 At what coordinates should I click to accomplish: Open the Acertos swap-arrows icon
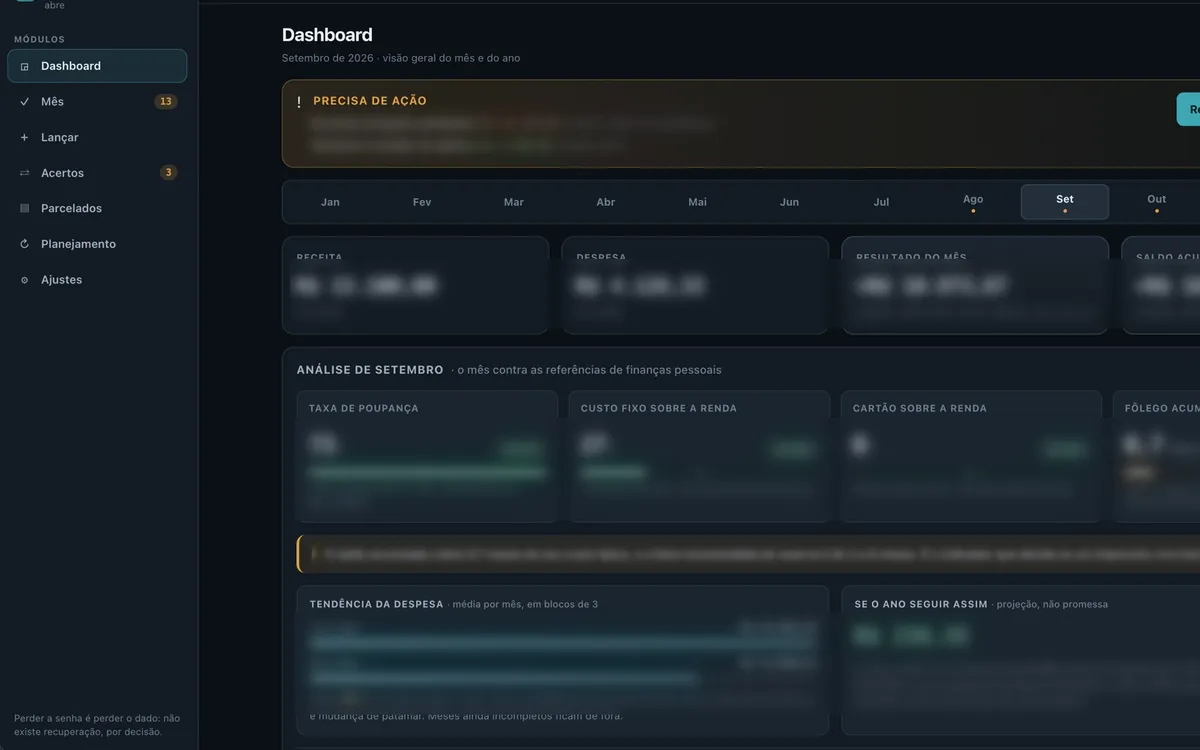(x=25, y=173)
